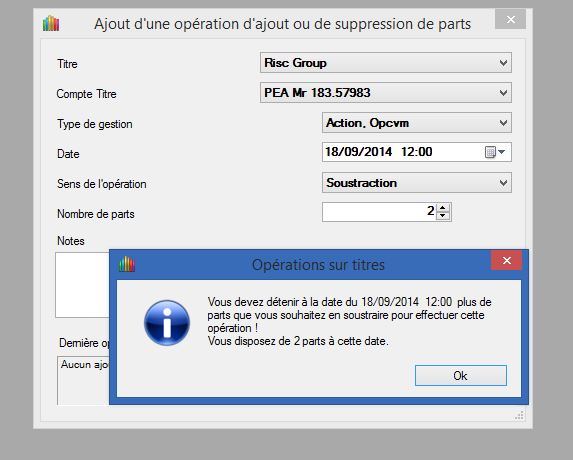
Task: Click the window resize grip at bottom corner
Action: [519, 415]
